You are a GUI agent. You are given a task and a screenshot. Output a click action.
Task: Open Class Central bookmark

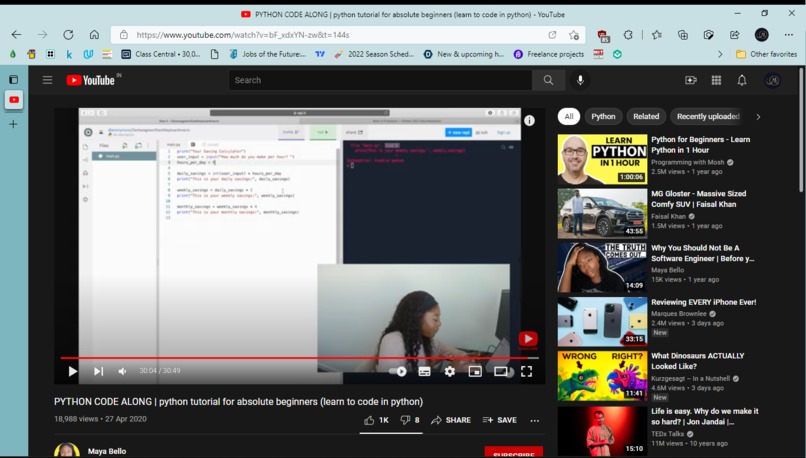161,54
